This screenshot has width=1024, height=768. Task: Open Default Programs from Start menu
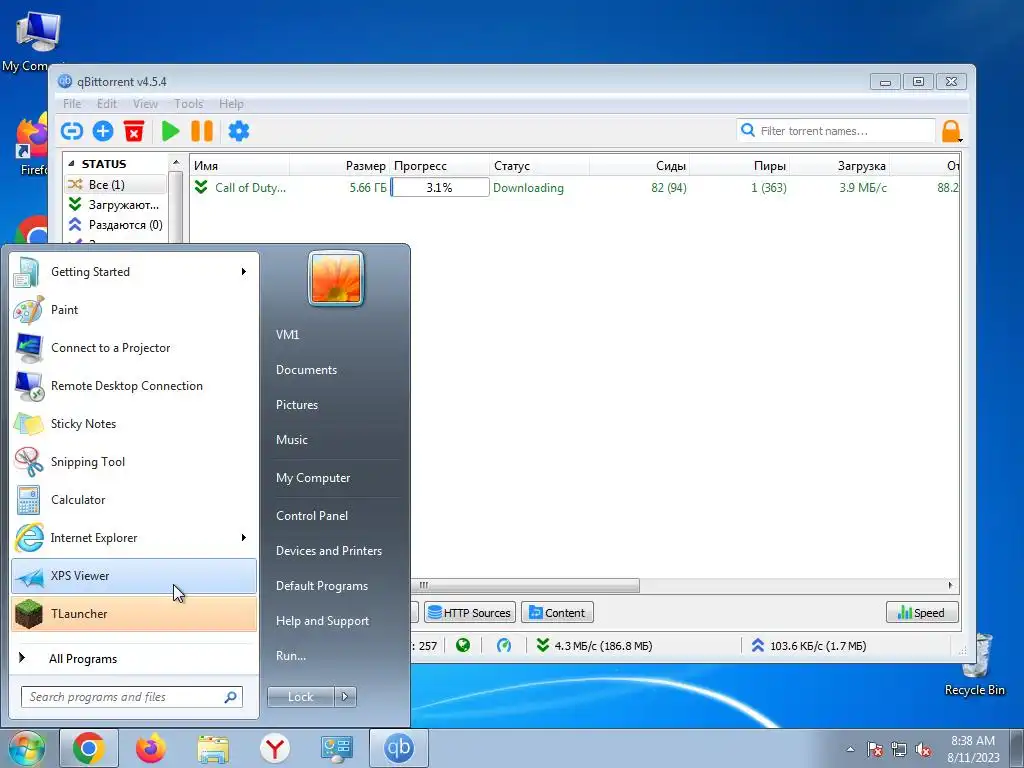321,586
